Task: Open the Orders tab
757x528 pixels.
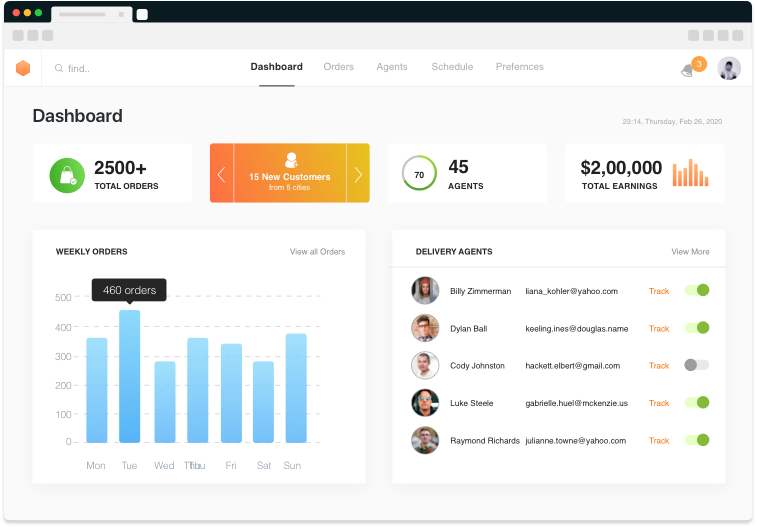Action: click(x=338, y=67)
